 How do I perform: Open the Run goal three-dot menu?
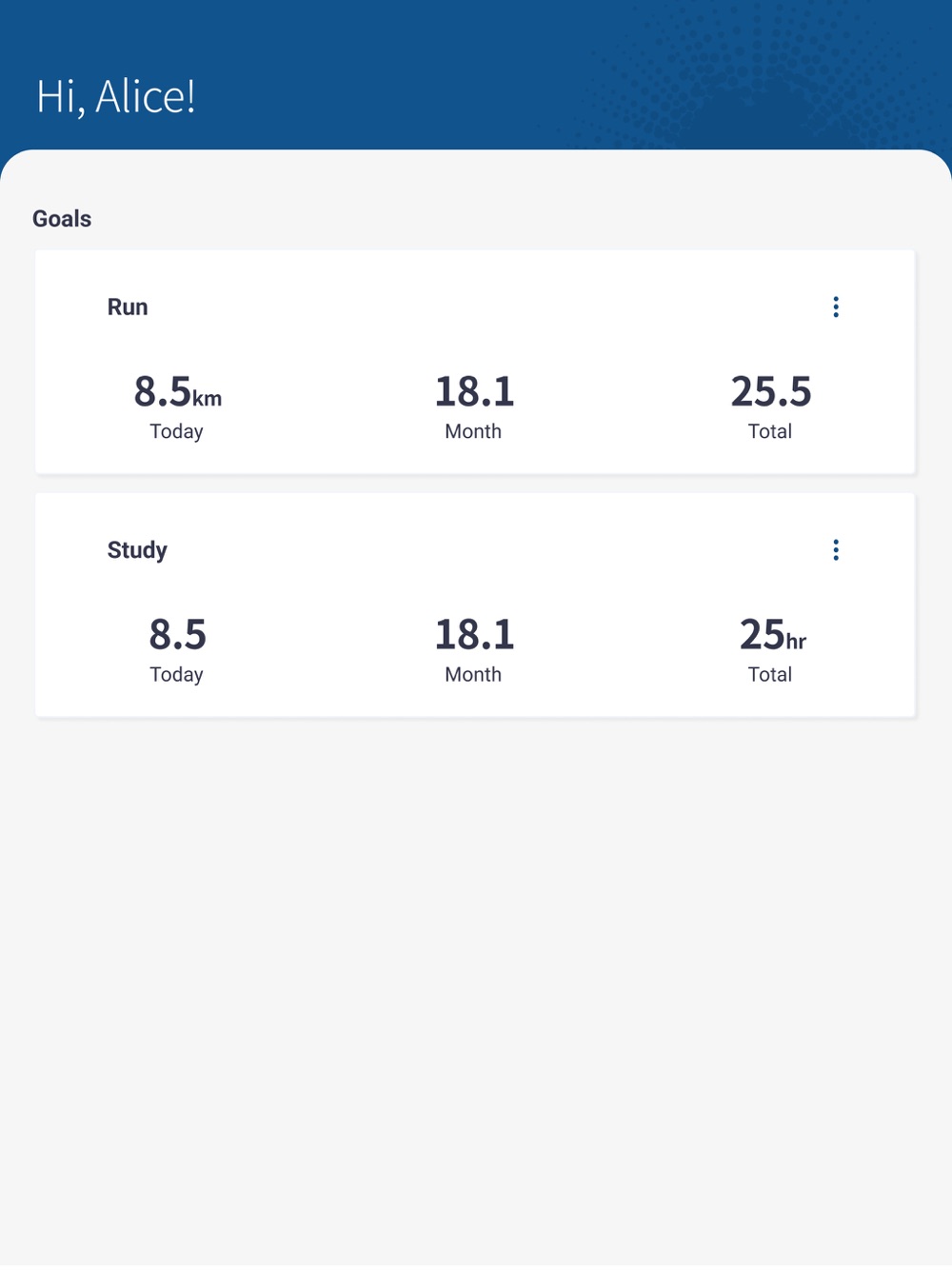click(x=836, y=307)
